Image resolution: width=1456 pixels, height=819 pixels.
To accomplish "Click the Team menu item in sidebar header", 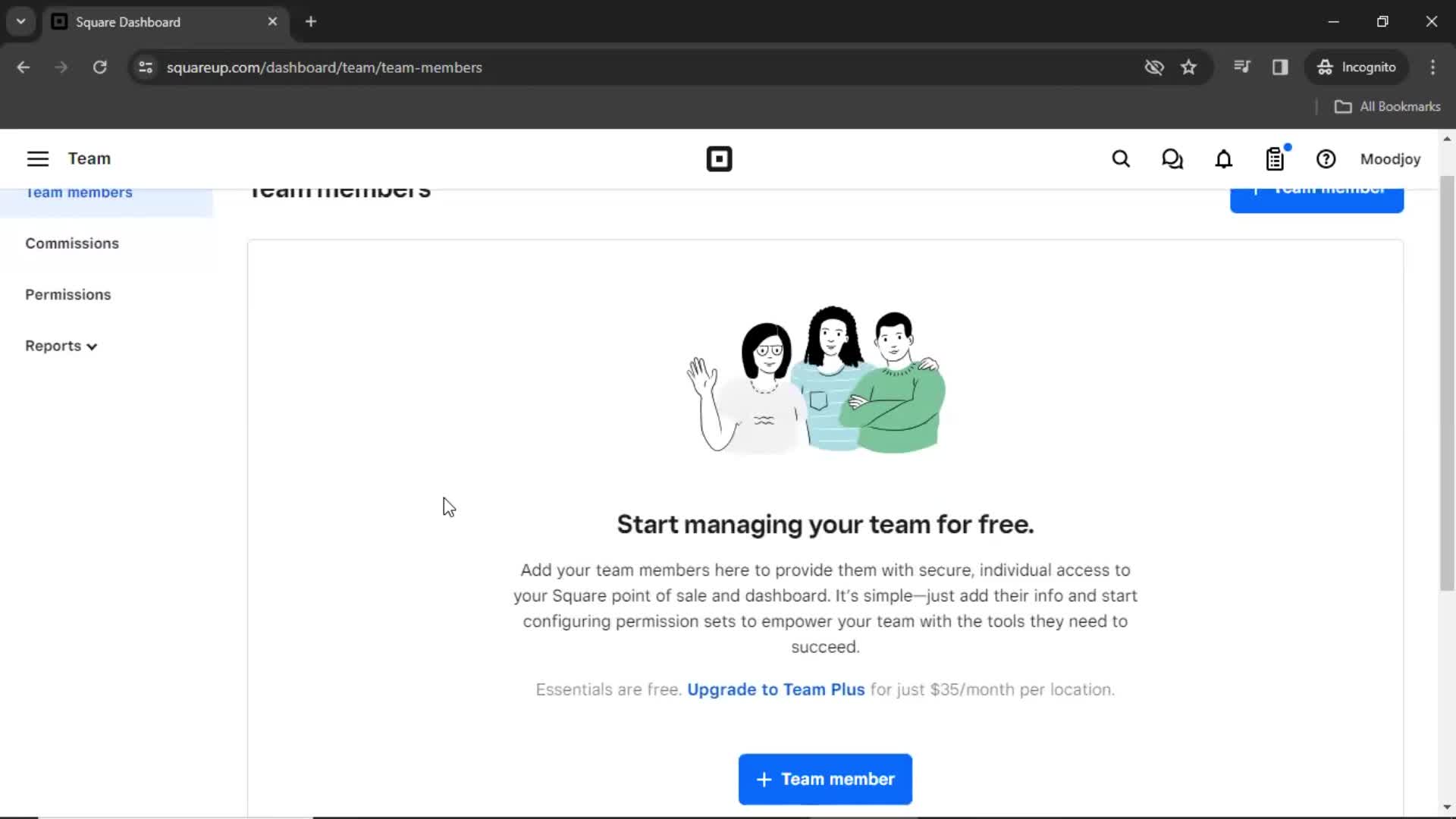I will (89, 158).
